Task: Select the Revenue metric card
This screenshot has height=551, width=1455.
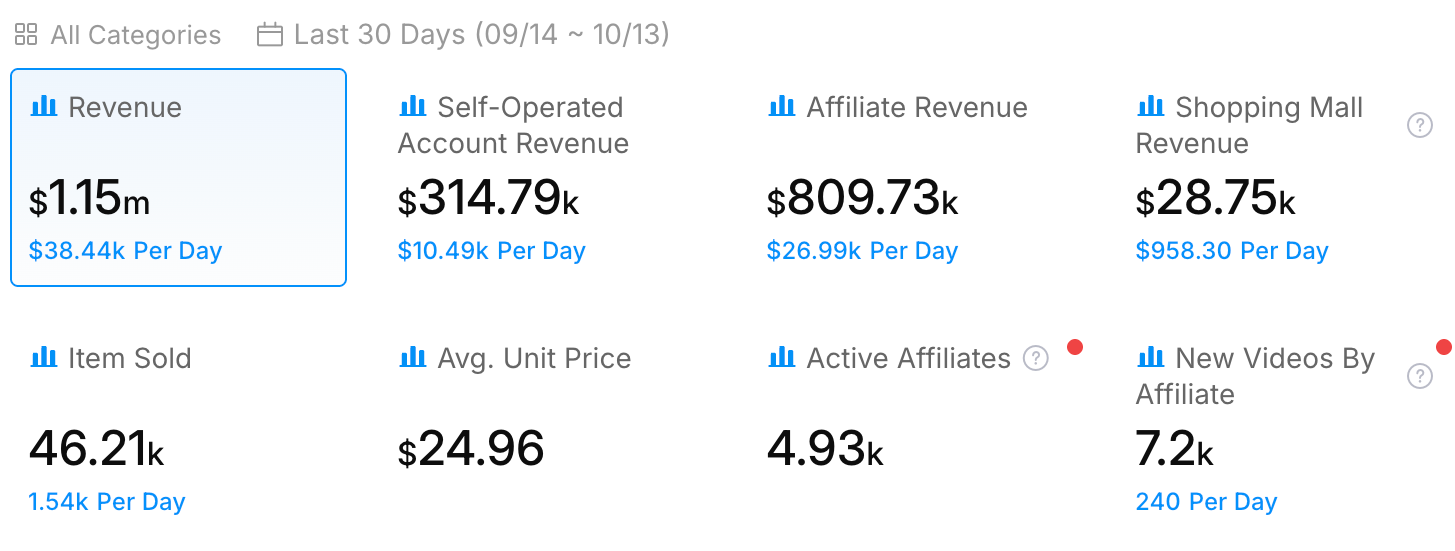Action: (179, 178)
